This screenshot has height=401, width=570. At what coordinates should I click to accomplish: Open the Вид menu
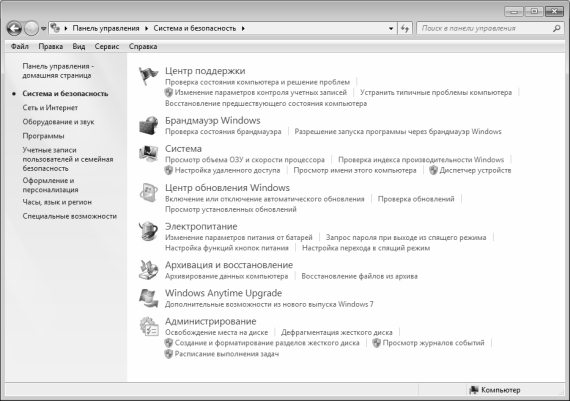tap(79, 47)
